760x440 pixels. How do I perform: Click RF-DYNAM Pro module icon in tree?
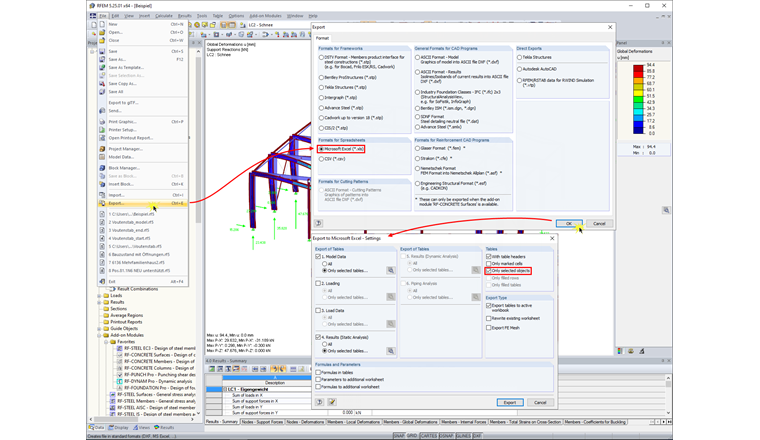point(120,381)
